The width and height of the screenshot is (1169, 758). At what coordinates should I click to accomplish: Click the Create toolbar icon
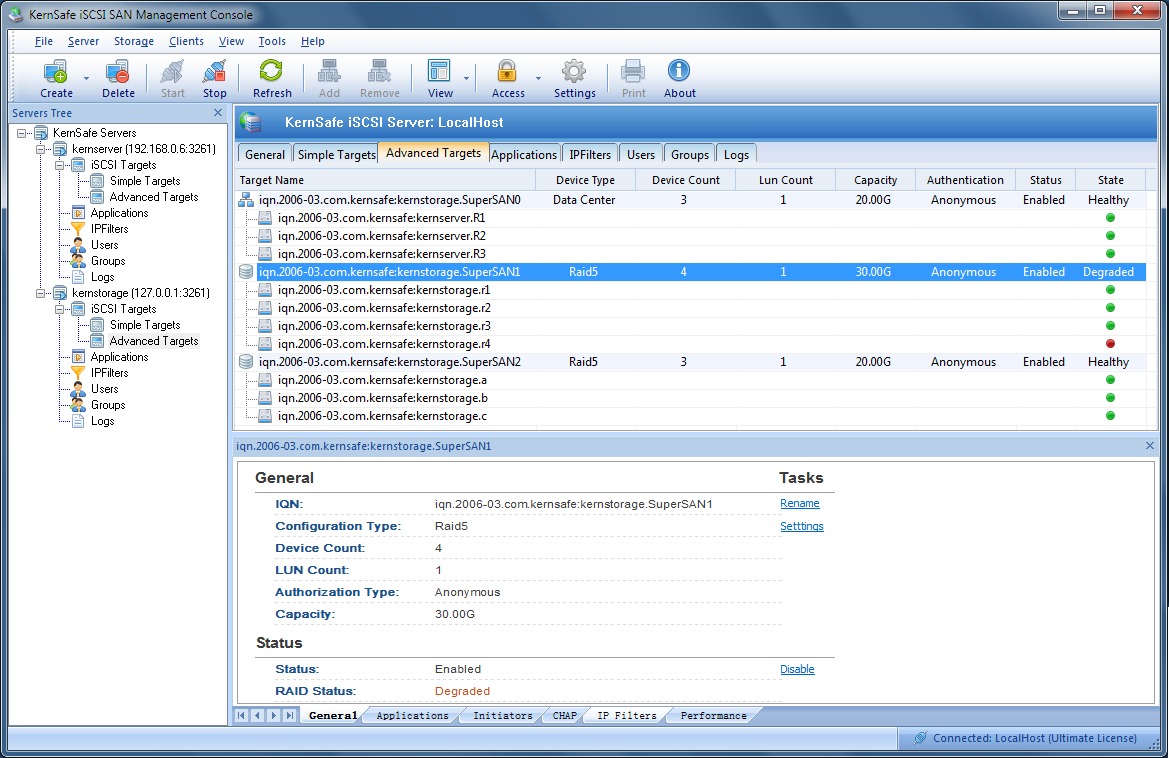[56, 73]
